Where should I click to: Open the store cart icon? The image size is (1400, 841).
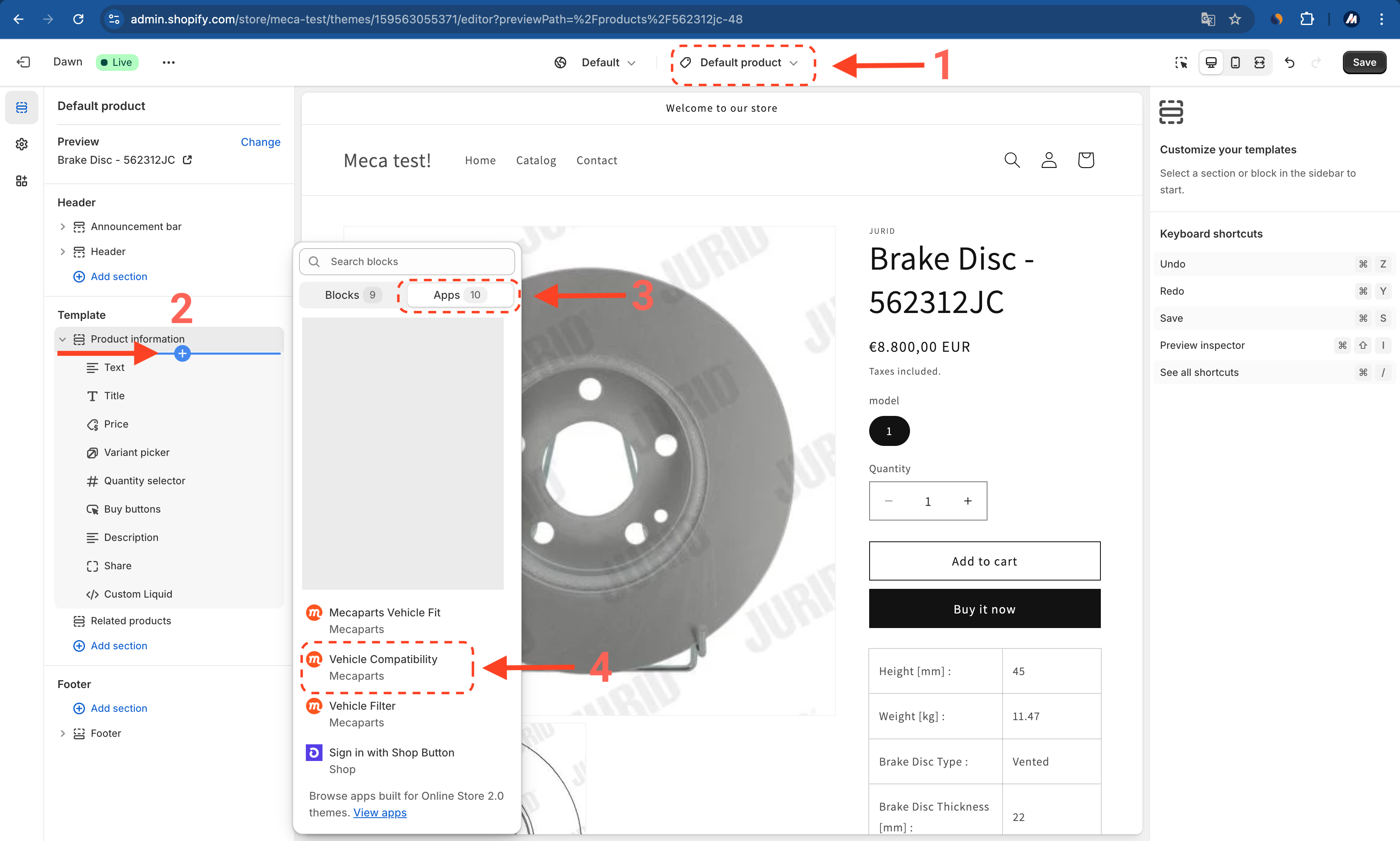click(x=1085, y=160)
